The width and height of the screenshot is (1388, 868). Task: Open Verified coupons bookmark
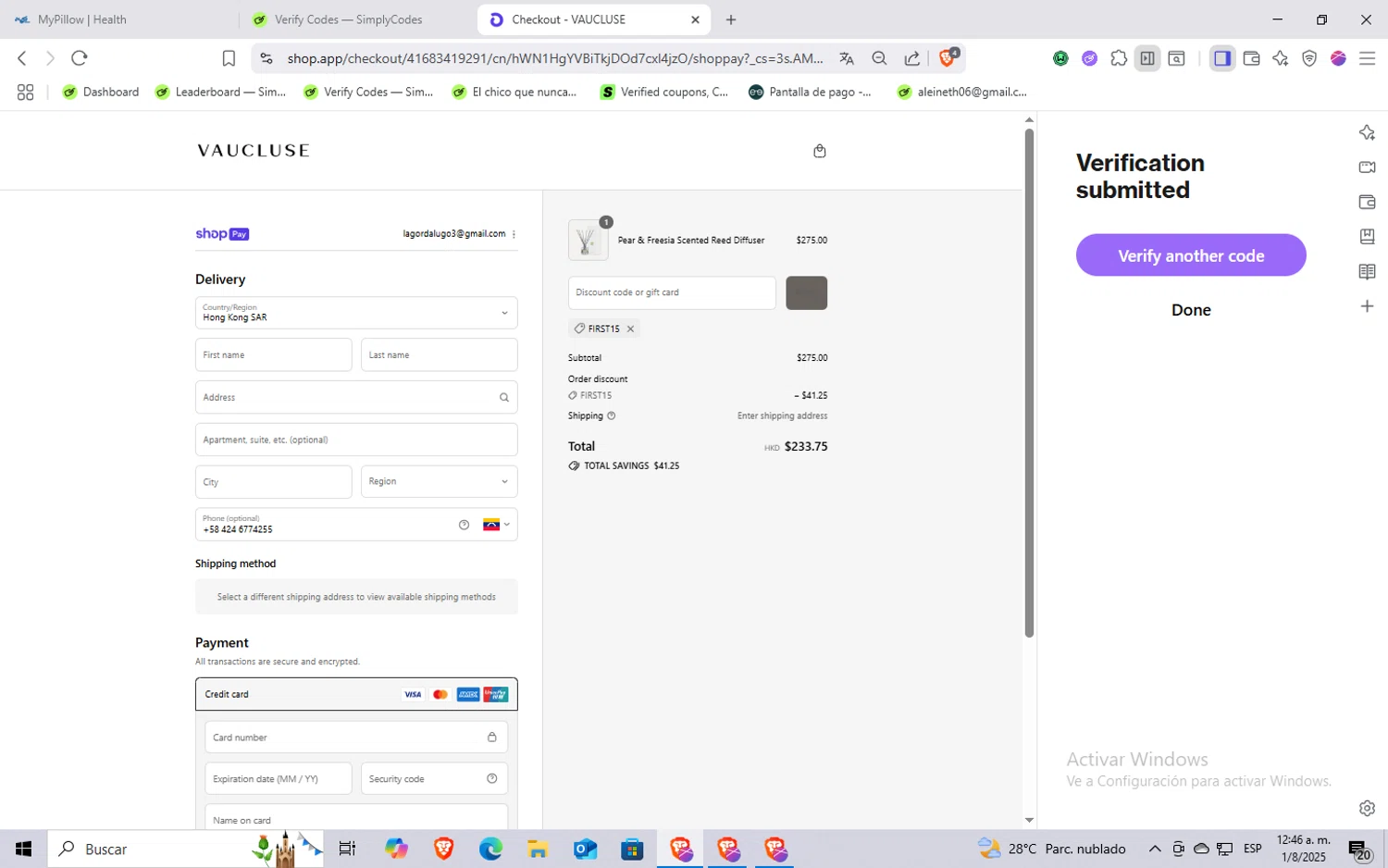point(664,92)
